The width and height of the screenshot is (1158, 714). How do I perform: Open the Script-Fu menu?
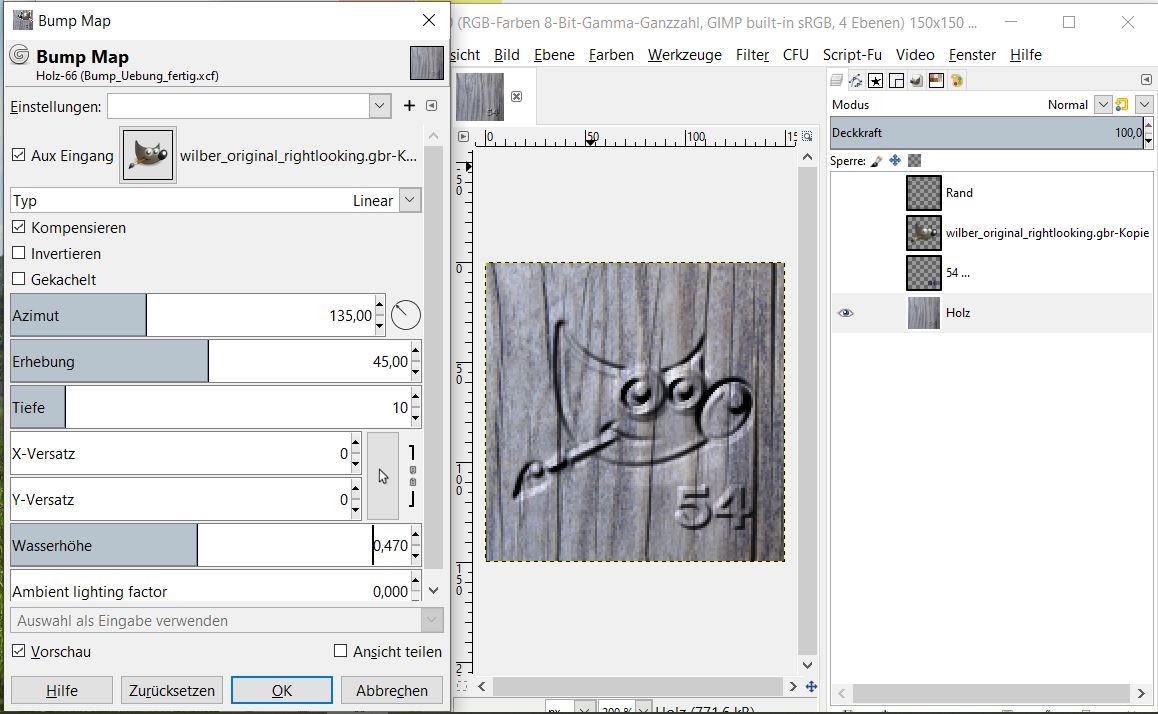point(851,55)
